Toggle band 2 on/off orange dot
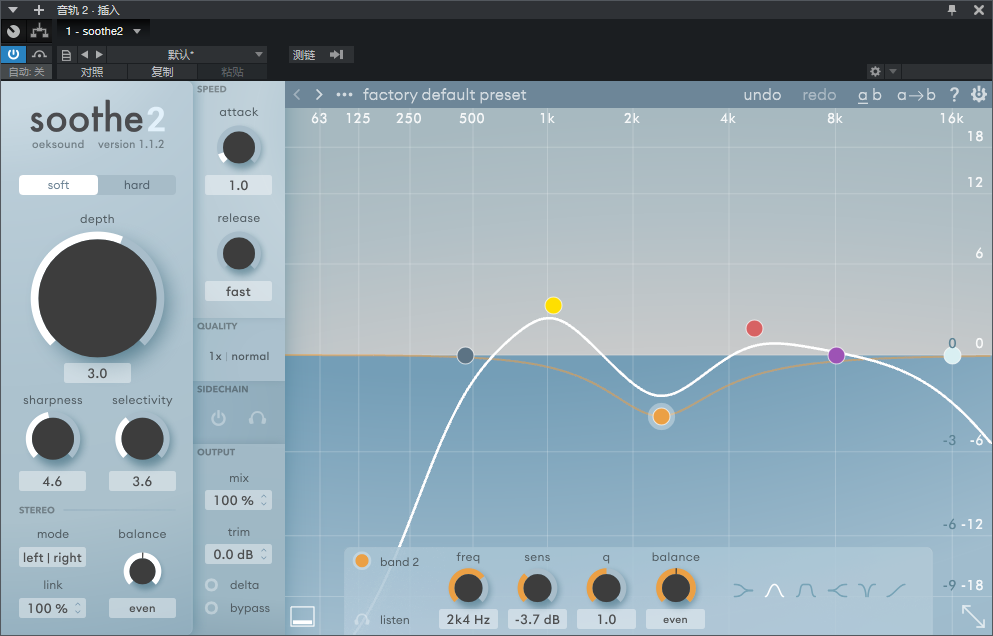This screenshot has width=993, height=636. tap(362, 561)
